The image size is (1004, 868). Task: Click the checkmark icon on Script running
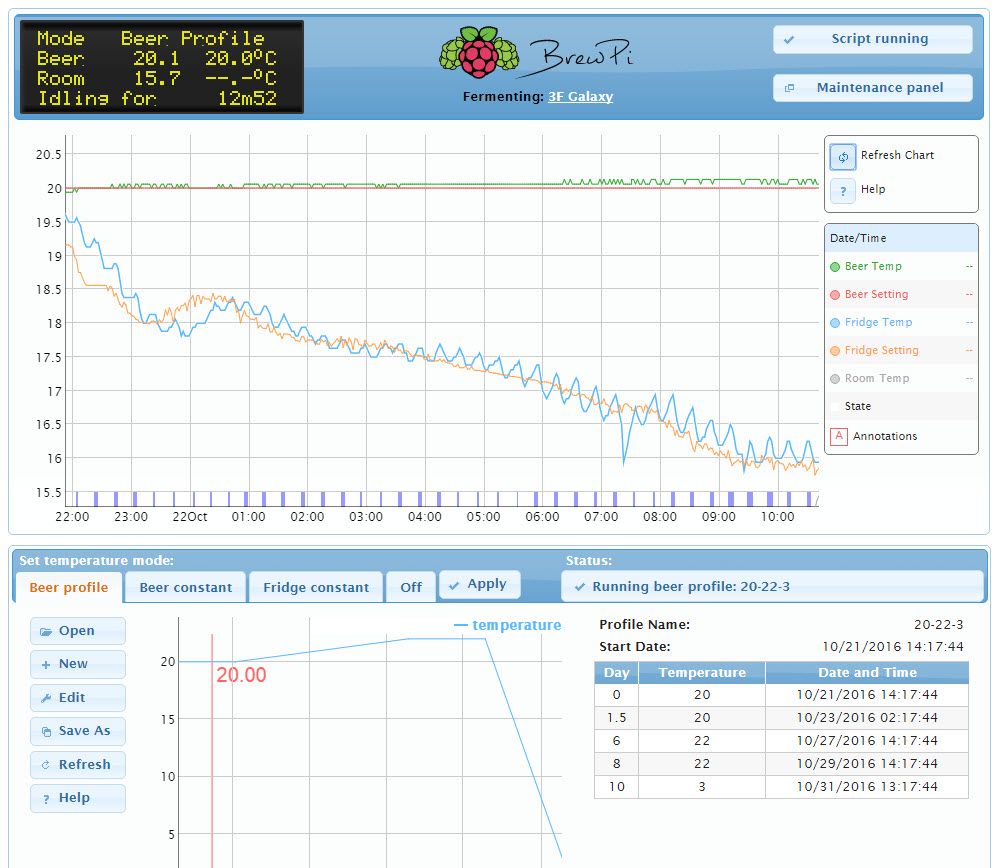pos(789,40)
